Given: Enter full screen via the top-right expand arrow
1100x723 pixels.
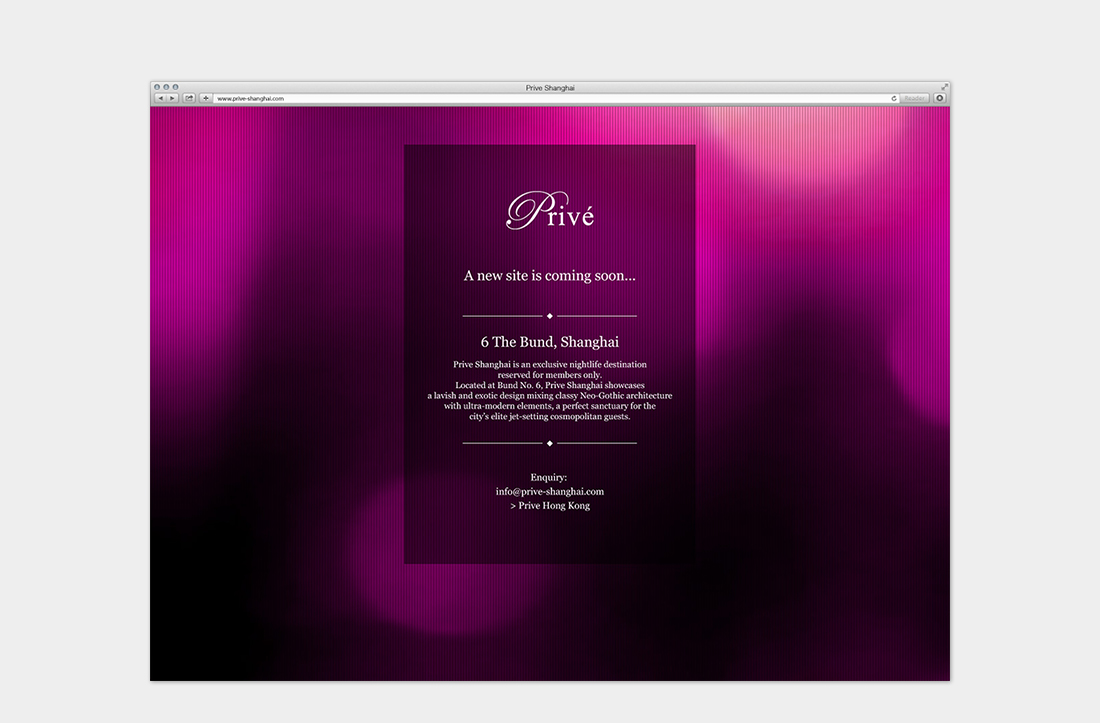Looking at the screenshot, I should [944, 87].
